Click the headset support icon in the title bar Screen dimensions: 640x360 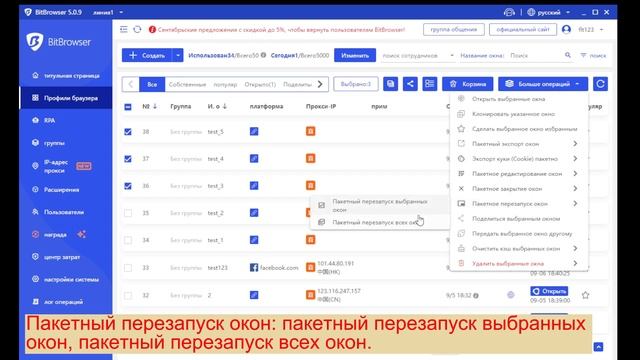pos(509,12)
